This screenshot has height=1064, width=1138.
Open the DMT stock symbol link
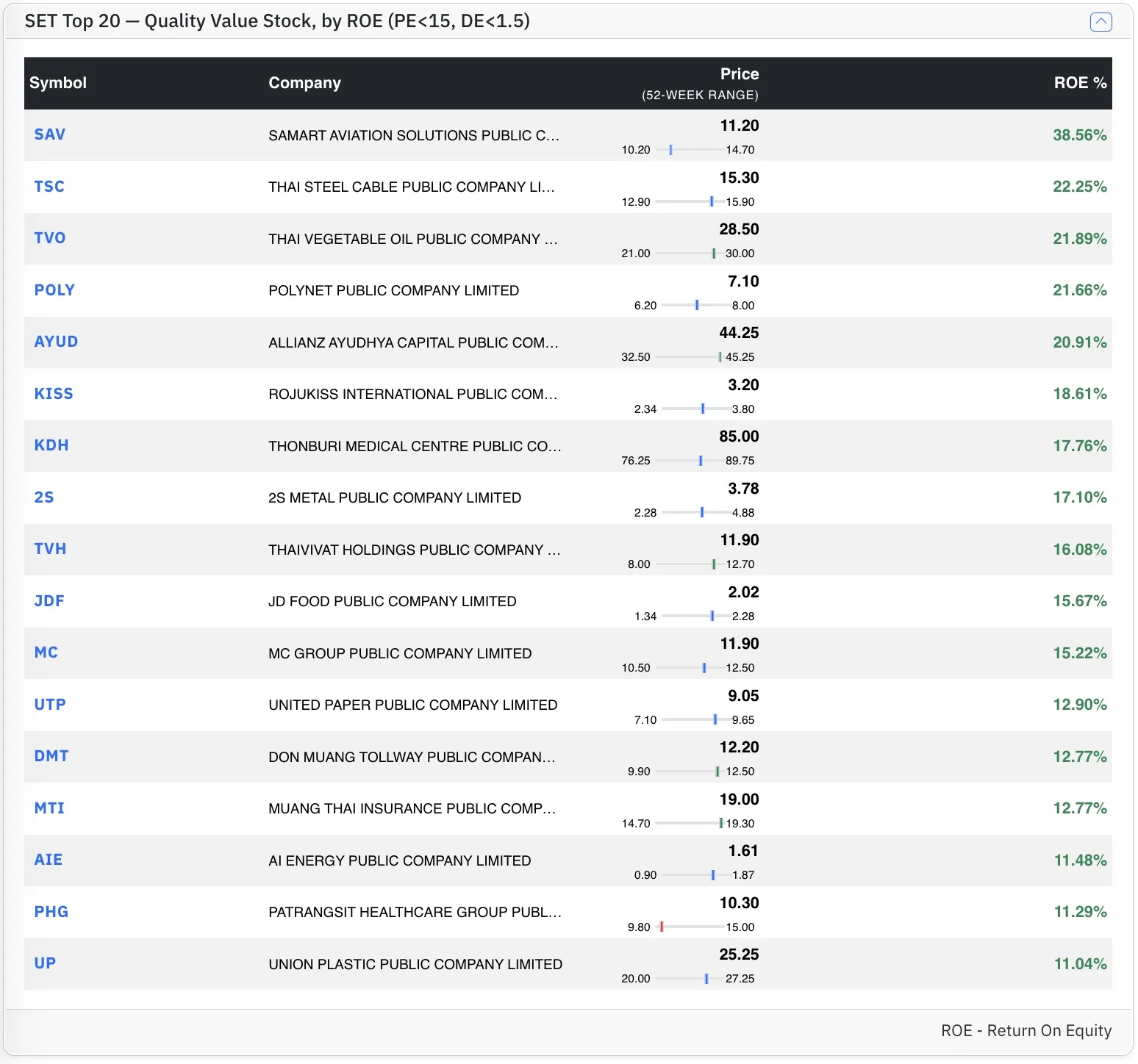(x=51, y=756)
